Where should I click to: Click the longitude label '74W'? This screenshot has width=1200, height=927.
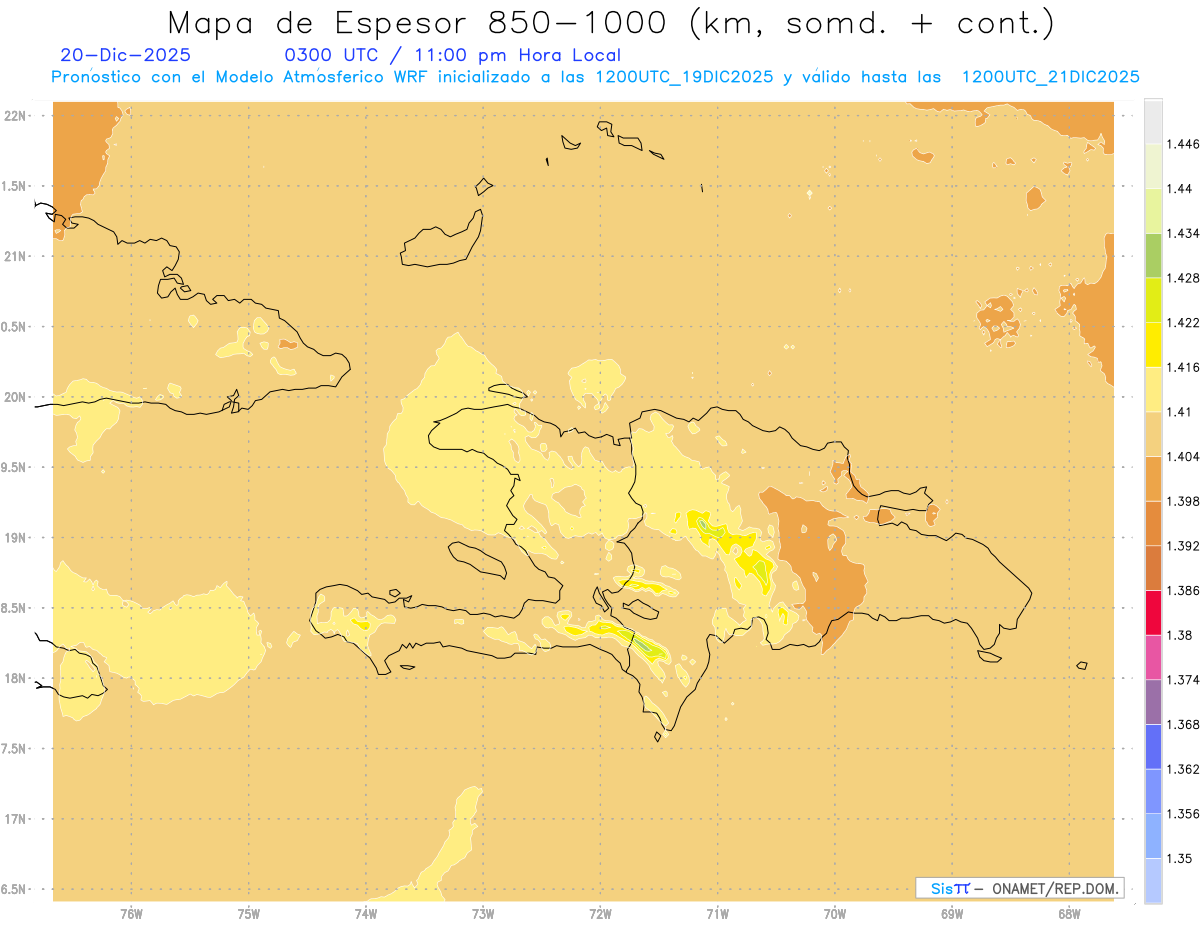(366, 914)
